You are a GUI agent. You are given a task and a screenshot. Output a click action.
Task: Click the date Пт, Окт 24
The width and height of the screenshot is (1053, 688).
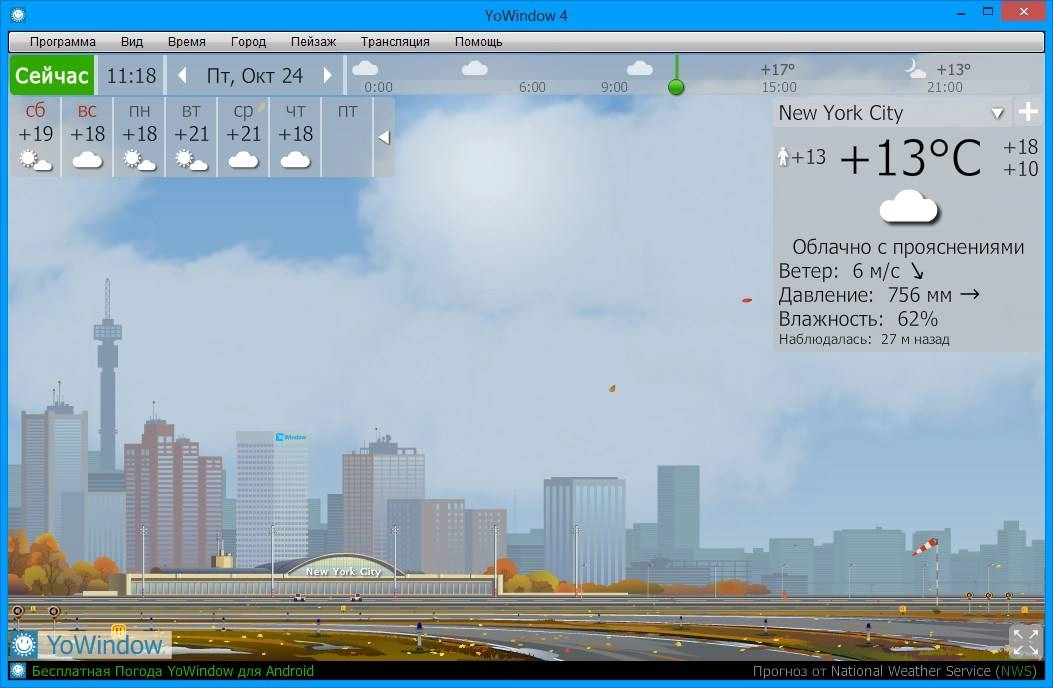point(255,76)
